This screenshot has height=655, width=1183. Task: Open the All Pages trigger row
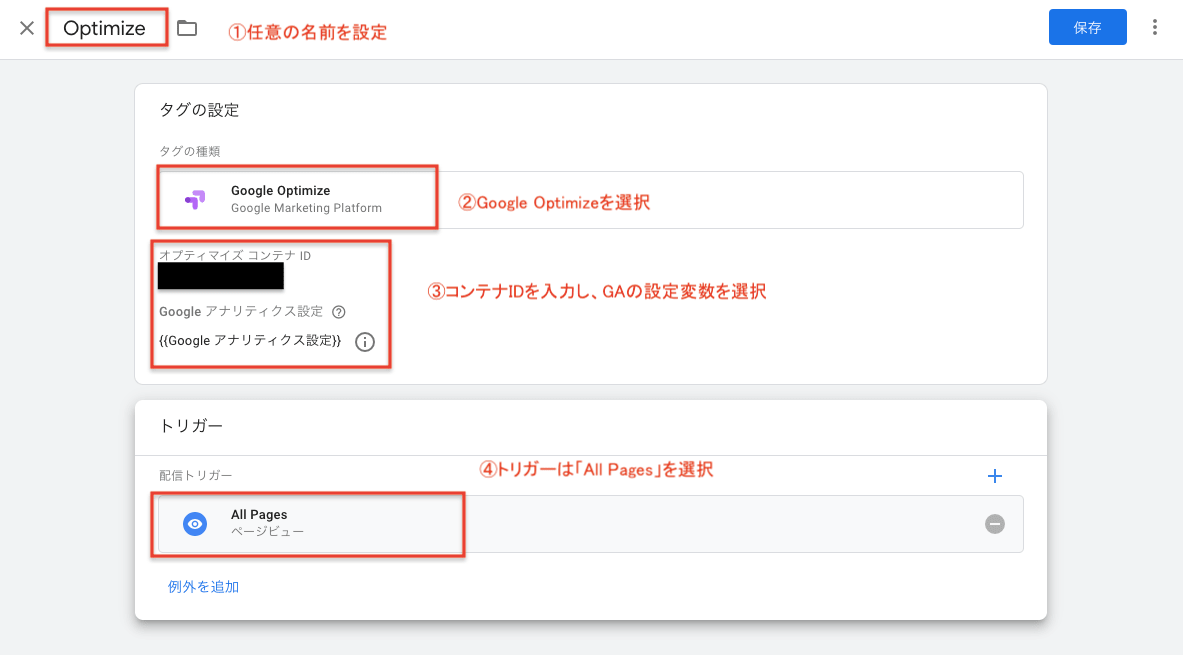point(590,524)
